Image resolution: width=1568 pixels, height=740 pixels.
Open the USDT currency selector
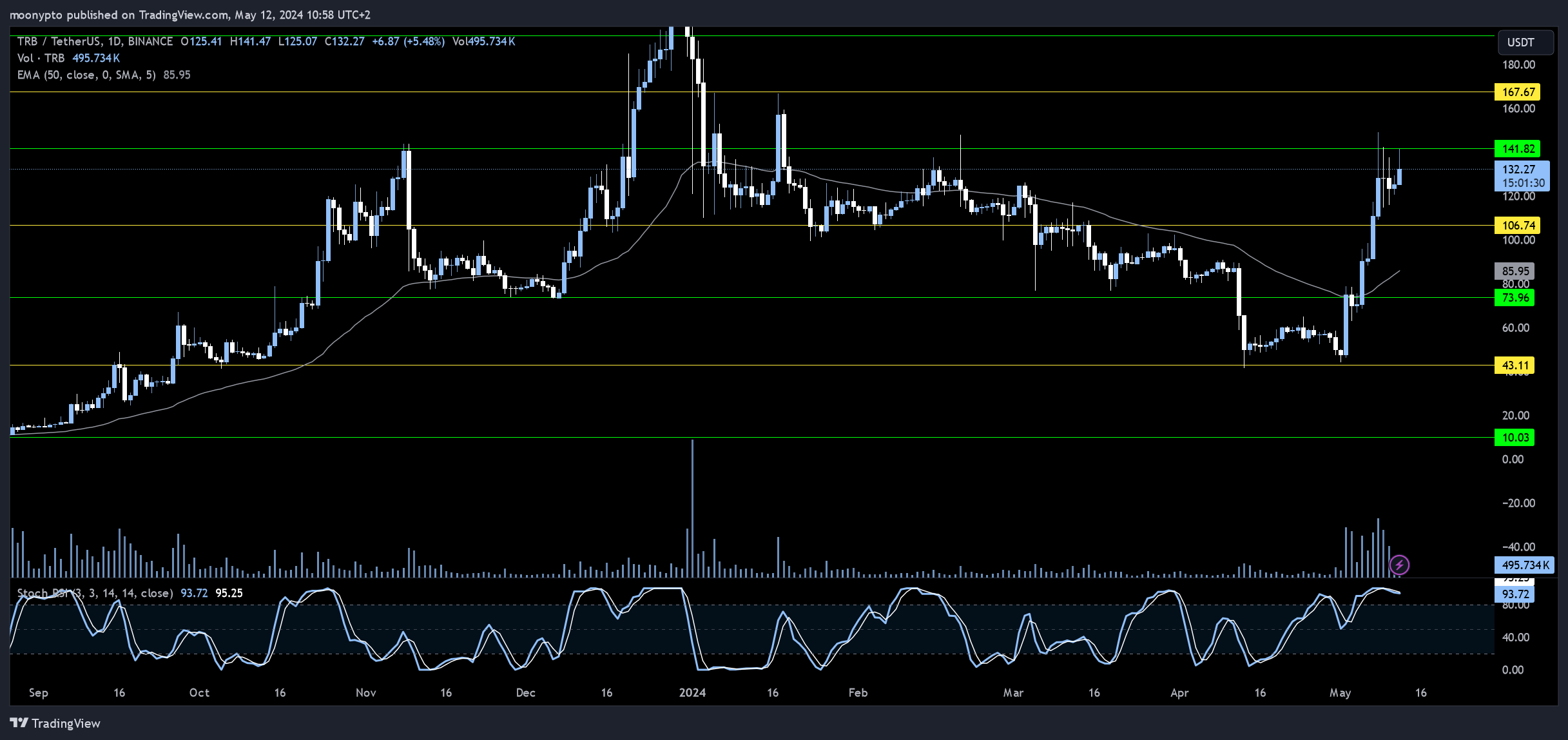1525,43
